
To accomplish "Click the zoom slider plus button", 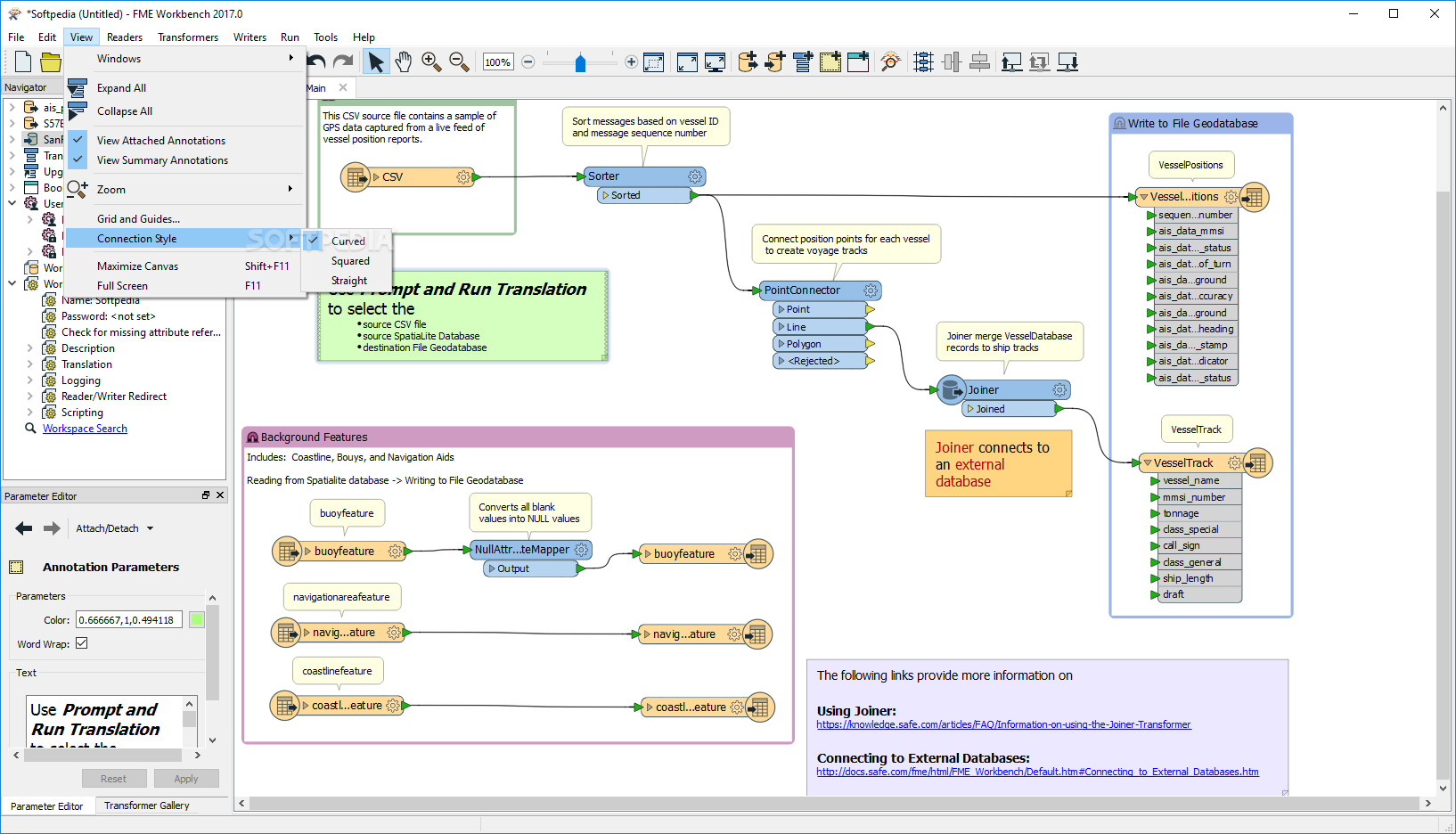I will point(631,61).
